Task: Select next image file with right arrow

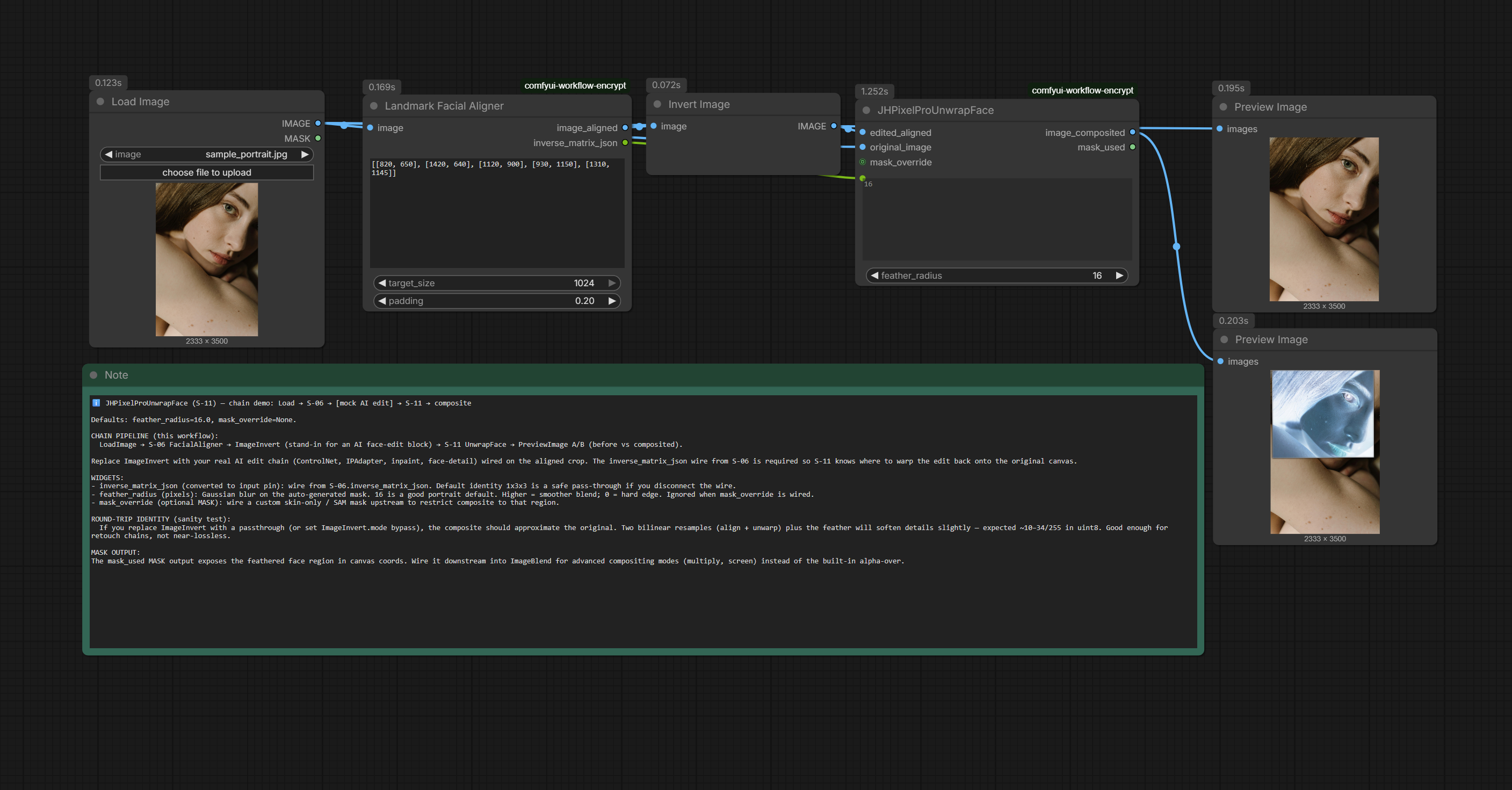Action: point(305,154)
